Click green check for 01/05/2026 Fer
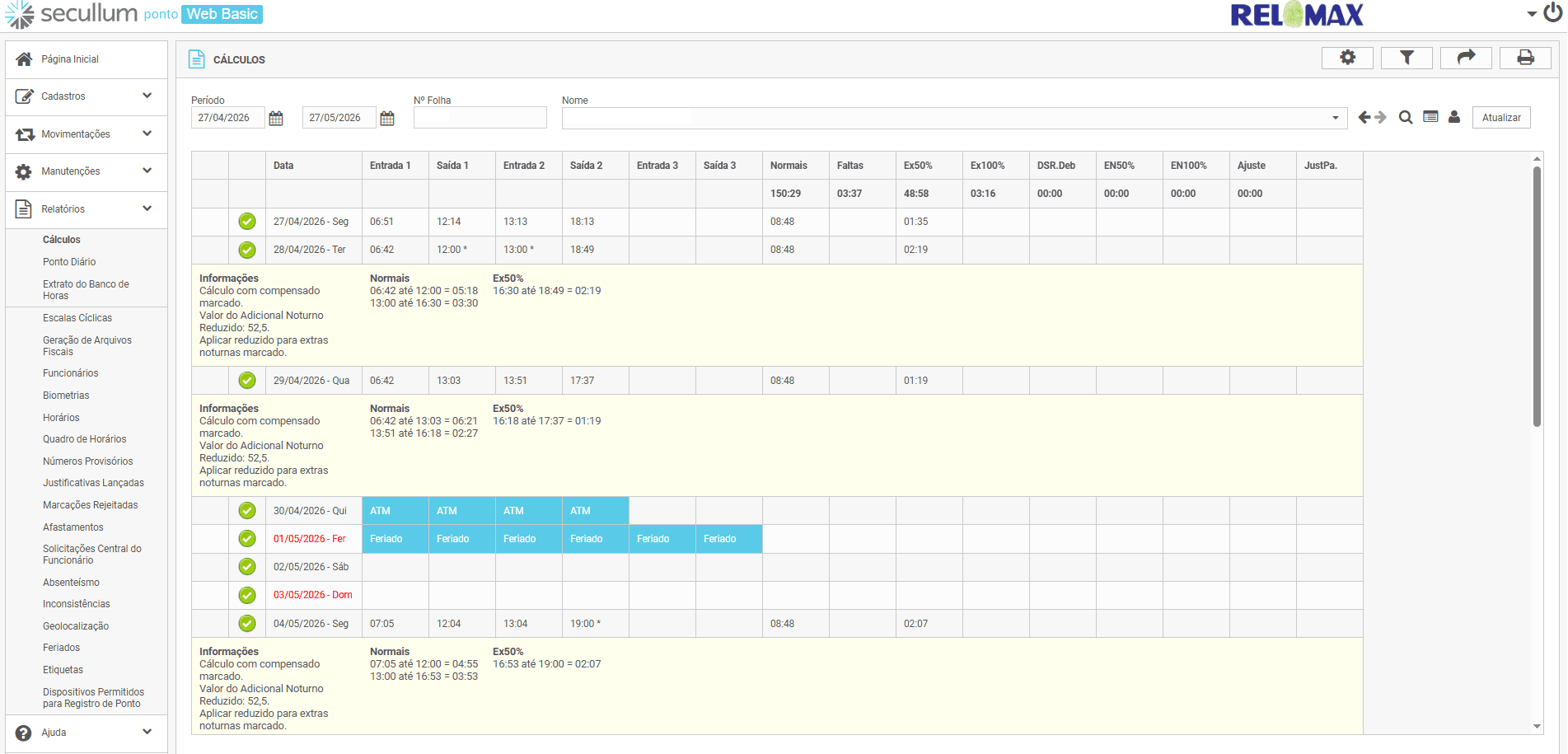The height and width of the screenshot is (754, 1568). pyautogui.click(x=247, y=539)
